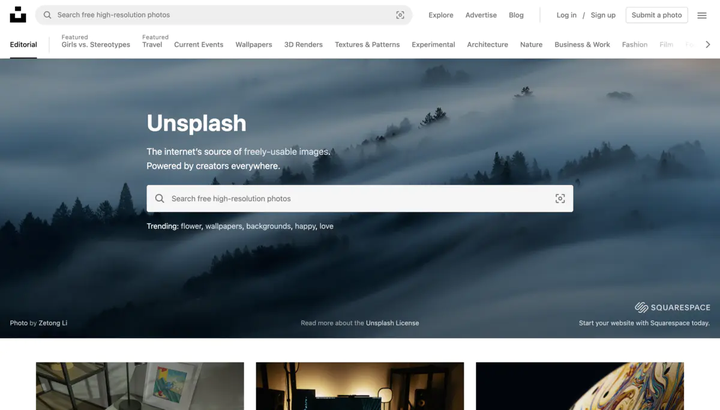The height and width of the screenshot is (410, 720).
Task: Open the Advertise page
Action: (x=481, y=15)
